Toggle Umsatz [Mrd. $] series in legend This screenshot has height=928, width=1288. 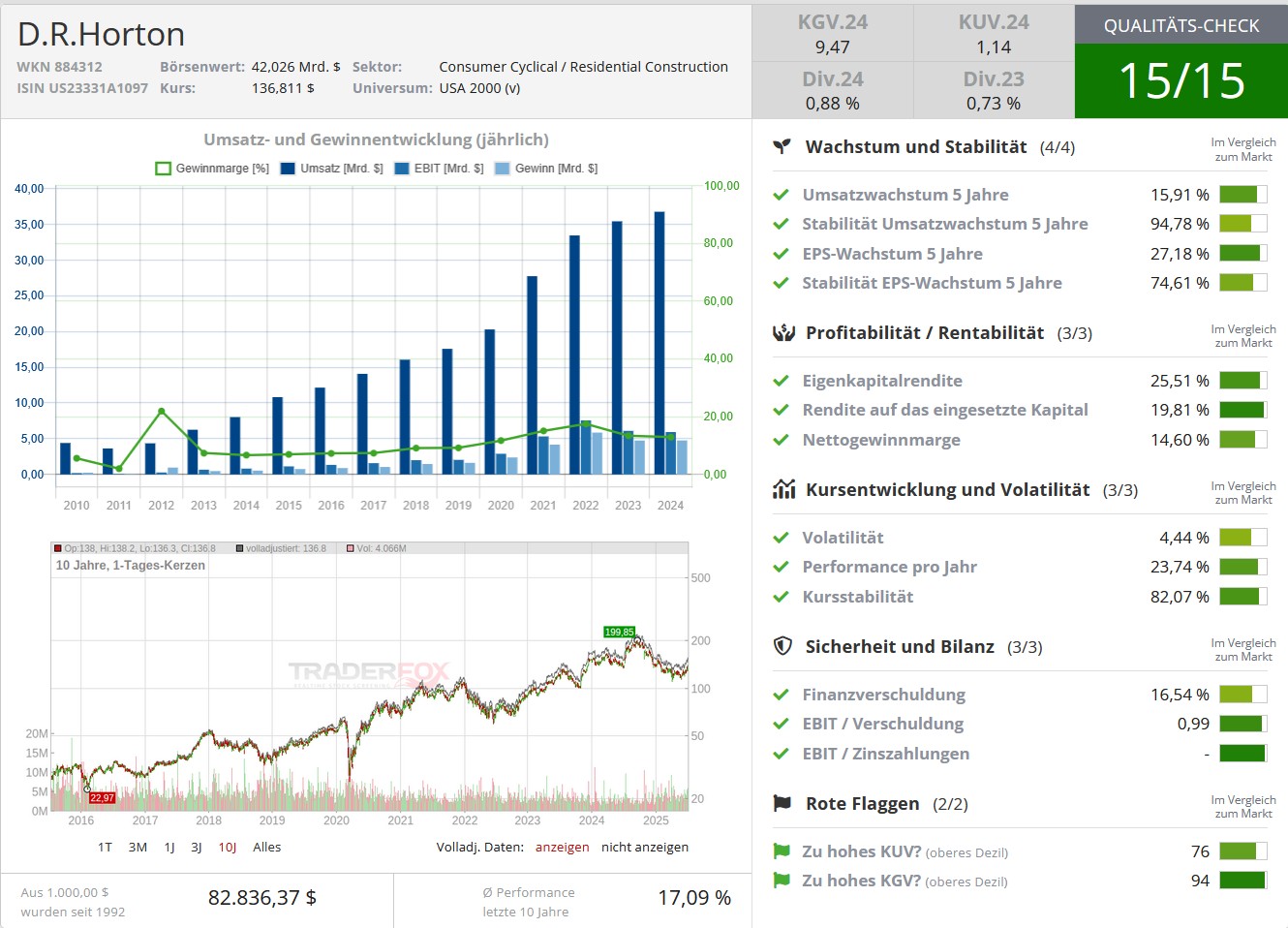pos(332,169)
